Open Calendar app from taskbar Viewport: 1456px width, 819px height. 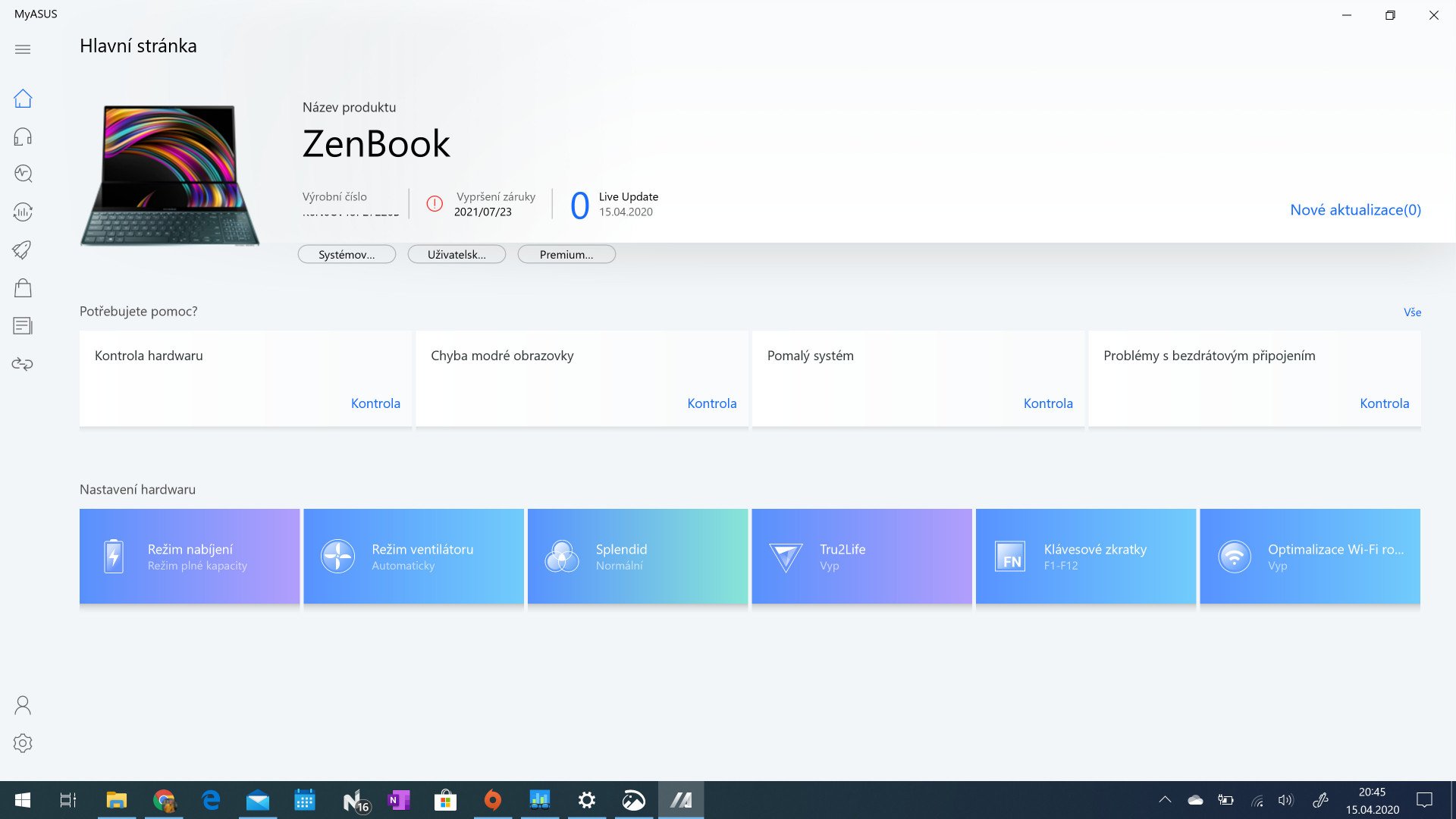[x=305, y=800]
